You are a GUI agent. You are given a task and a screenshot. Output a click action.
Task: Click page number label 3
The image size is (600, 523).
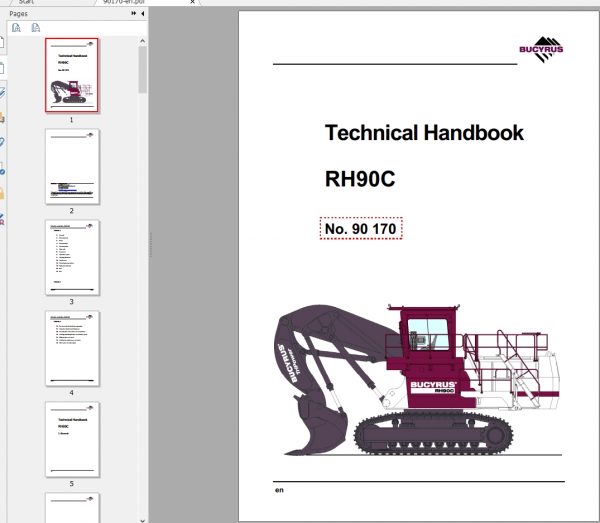click(x=72, y=302)
